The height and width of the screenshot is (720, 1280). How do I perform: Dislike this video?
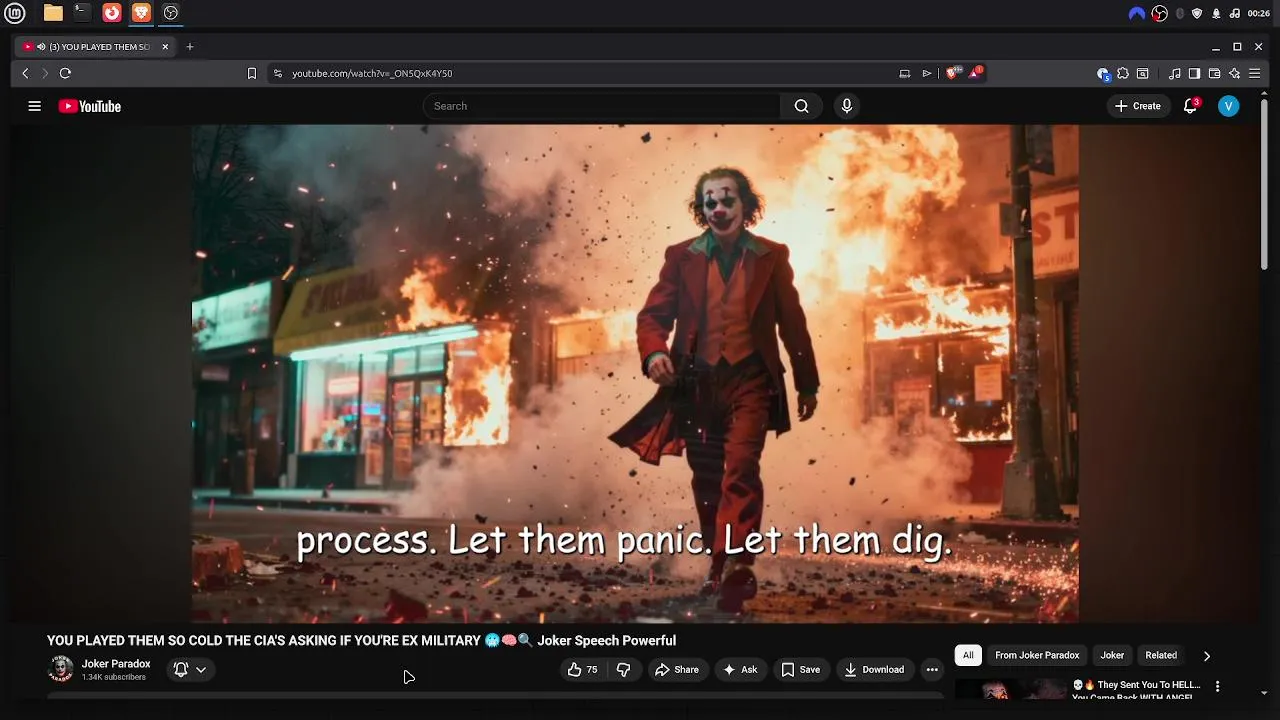tap(623, 670)
